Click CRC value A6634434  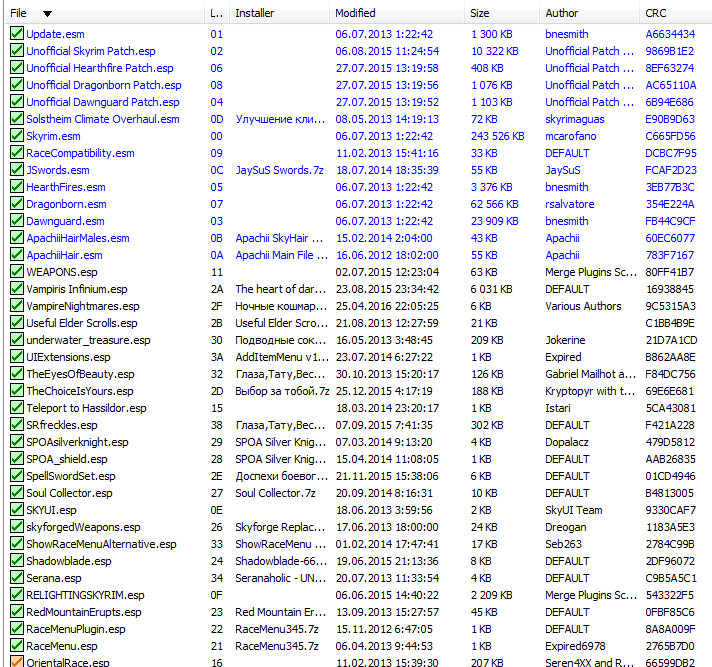point(670,34)
